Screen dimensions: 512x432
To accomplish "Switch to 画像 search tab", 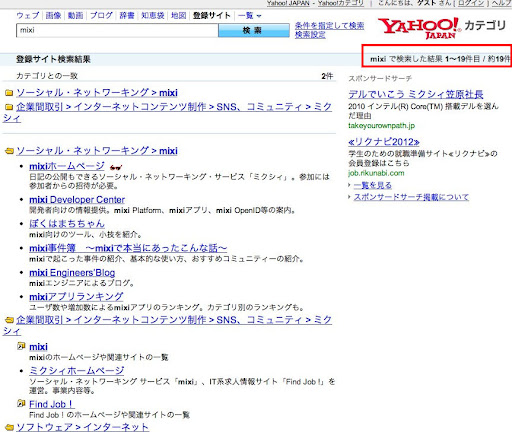I will pyautogui.click(x=53, y=16).
